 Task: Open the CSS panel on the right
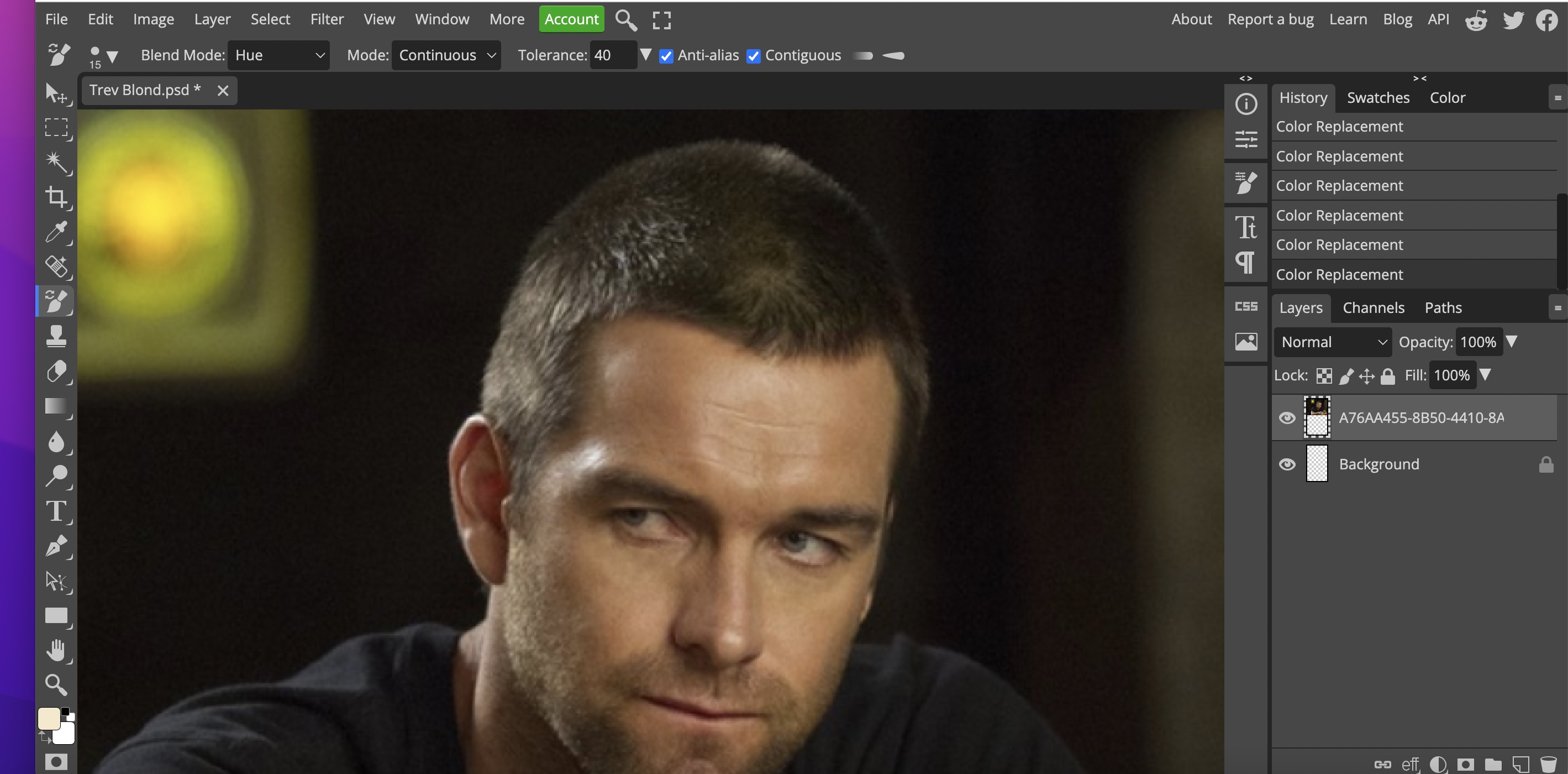coord(1245,306)
